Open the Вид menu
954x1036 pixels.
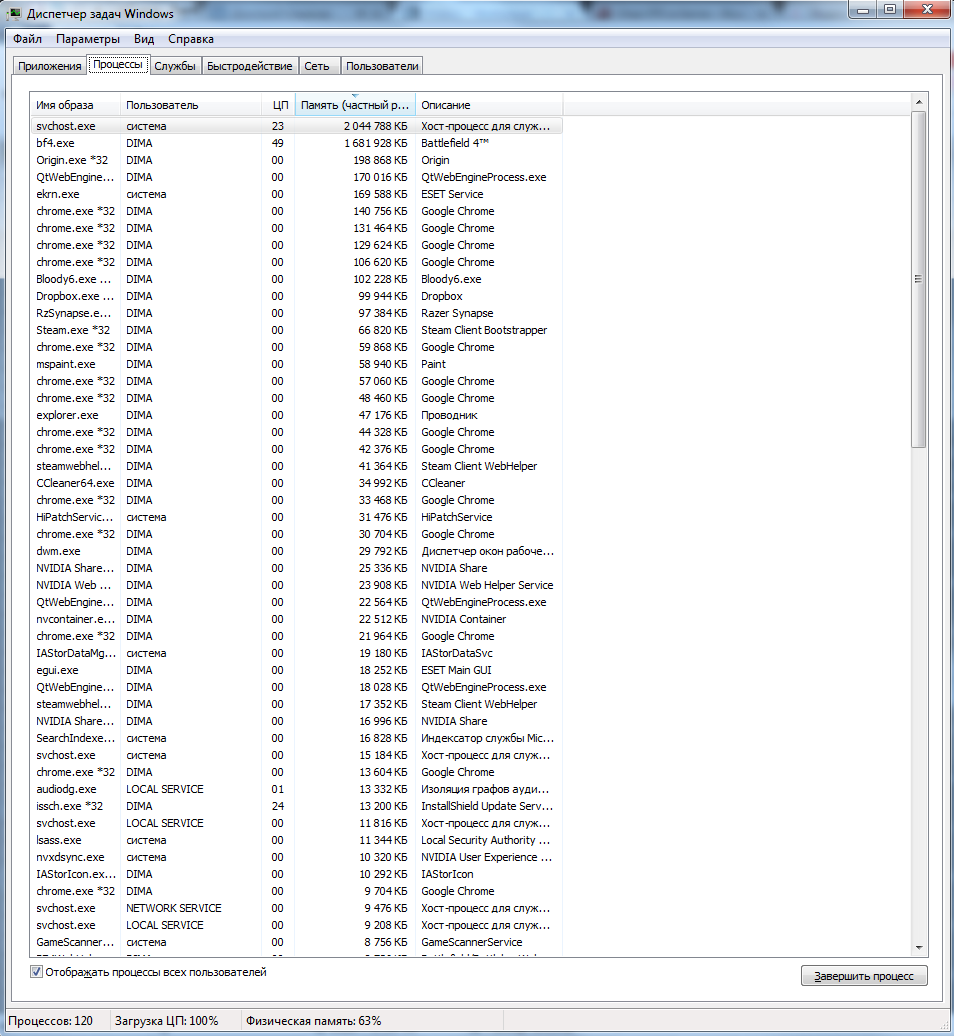[144, 39]
